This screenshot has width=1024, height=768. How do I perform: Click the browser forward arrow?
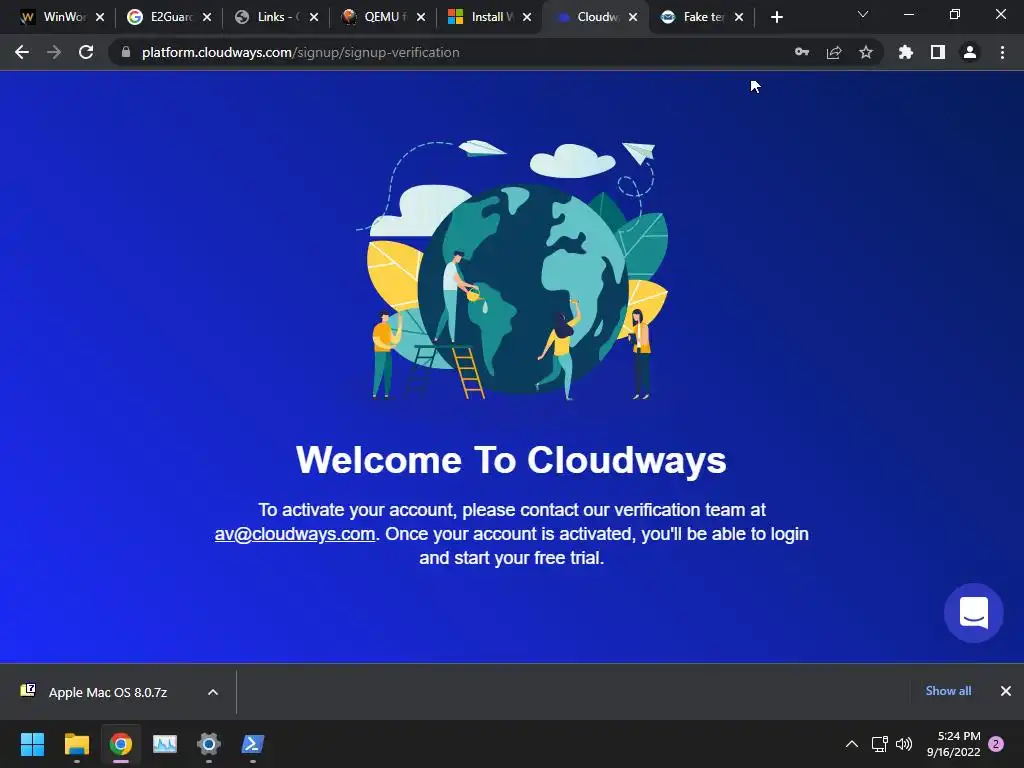54,52
